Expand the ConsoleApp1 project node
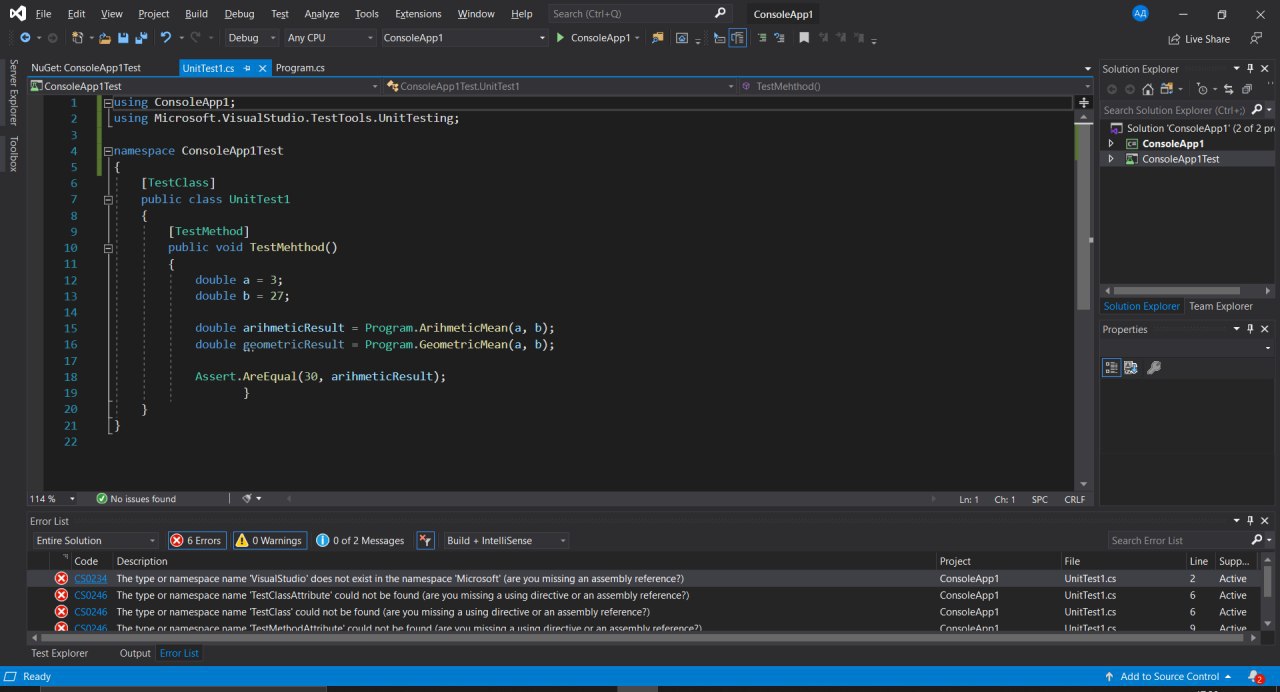The width and height of the screenshot is (1280, 692). [1110, 143]
